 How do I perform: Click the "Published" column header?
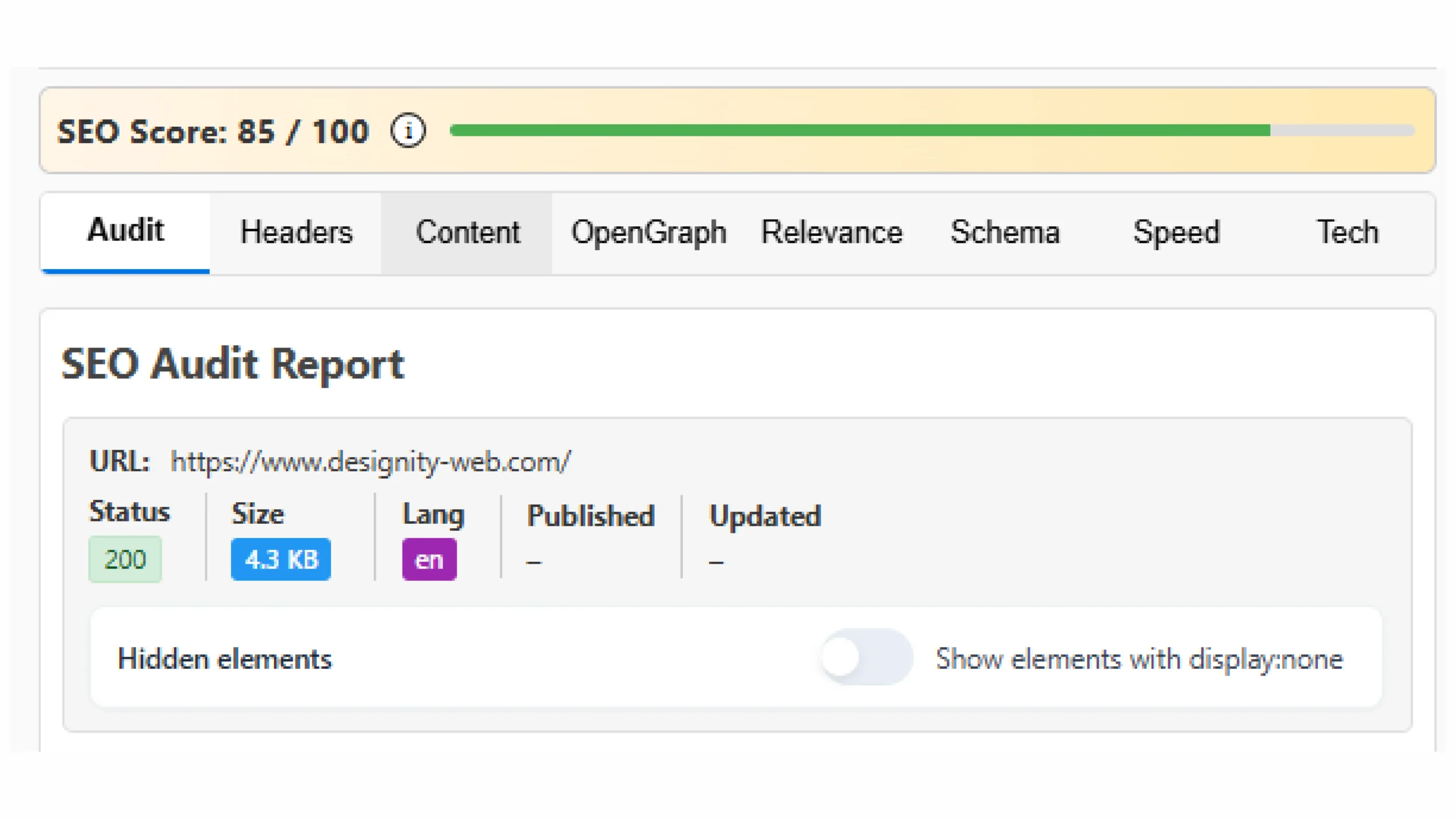tap(590, 516)
